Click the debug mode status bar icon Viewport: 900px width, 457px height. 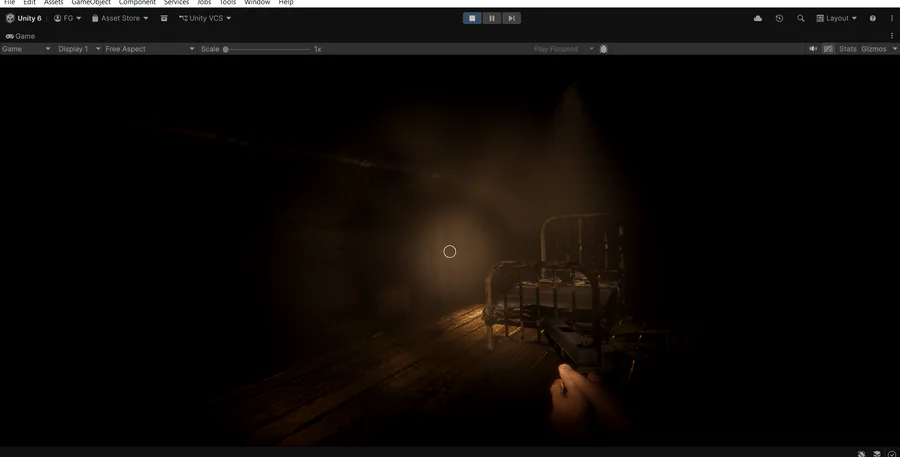[862, 454]
